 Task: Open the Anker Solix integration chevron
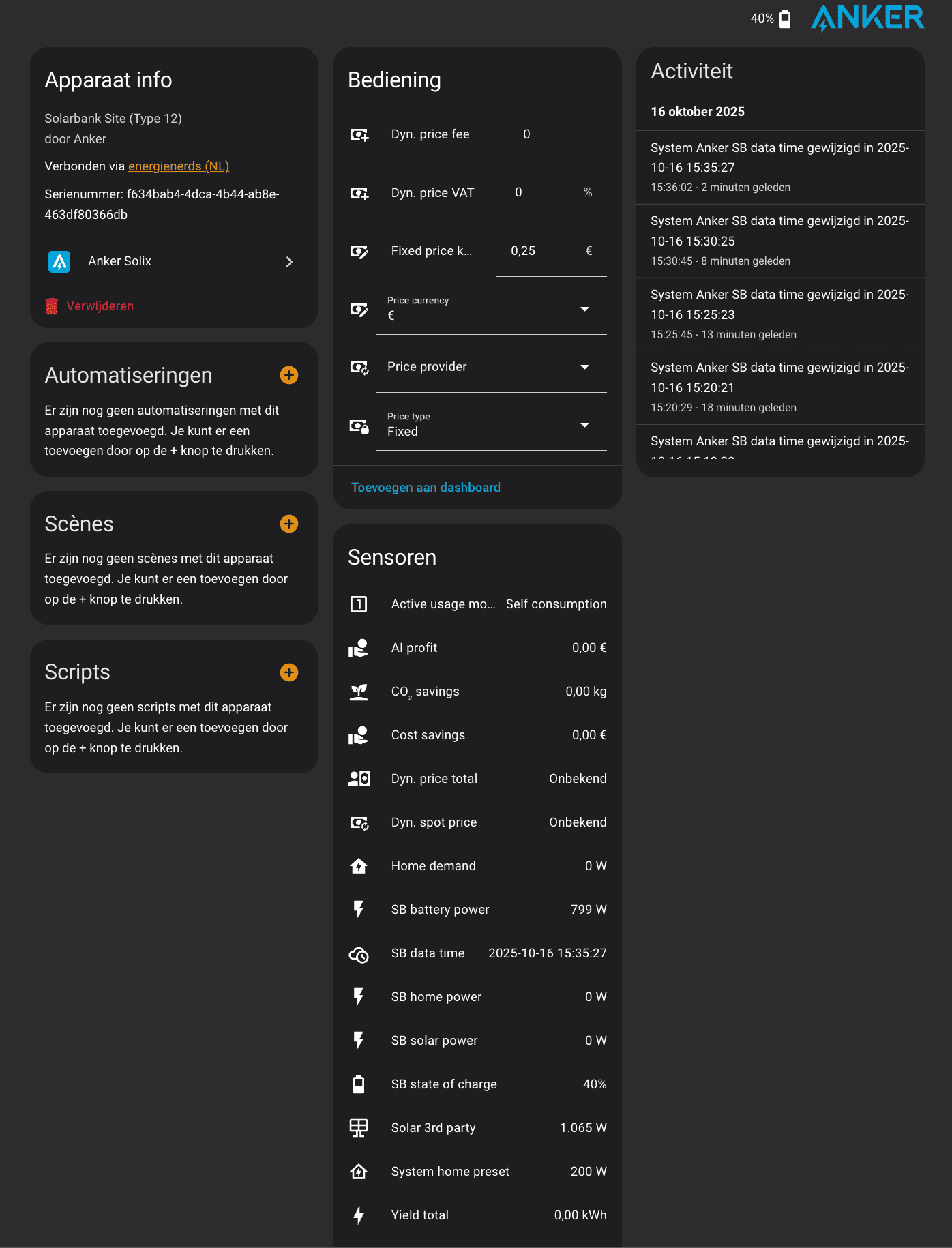point(289,262)
